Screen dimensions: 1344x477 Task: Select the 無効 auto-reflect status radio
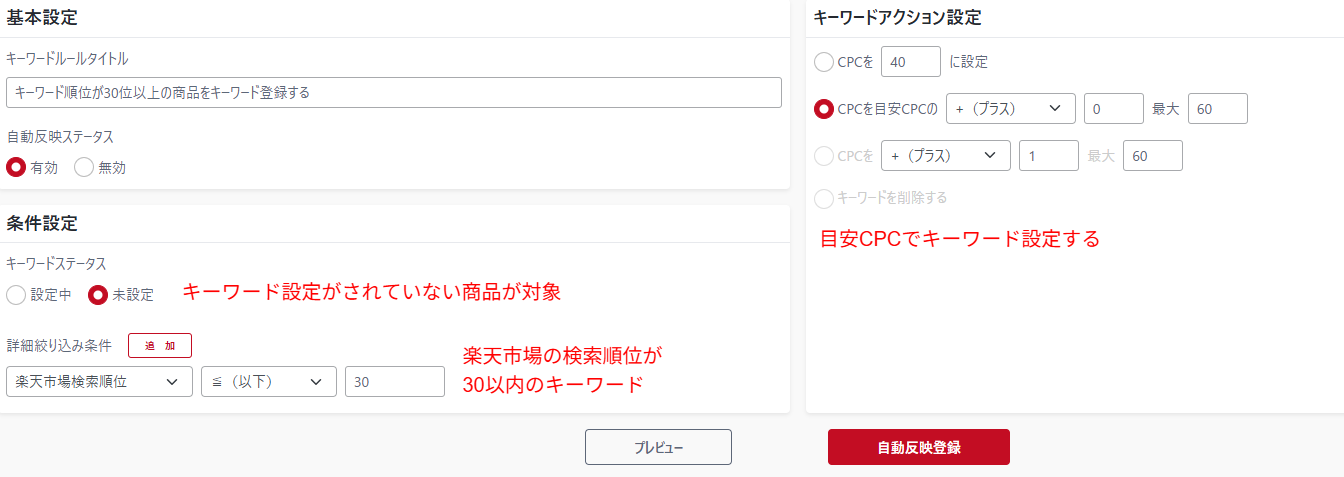(x=84, y=167)
